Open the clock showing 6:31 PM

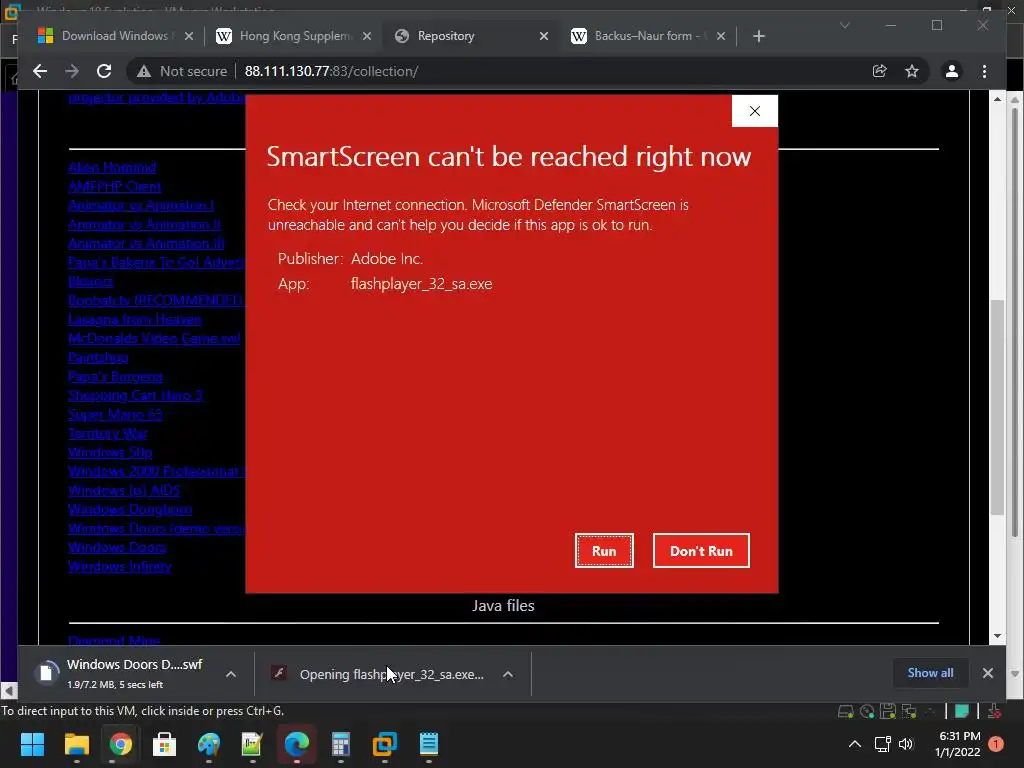click(959, 744)
